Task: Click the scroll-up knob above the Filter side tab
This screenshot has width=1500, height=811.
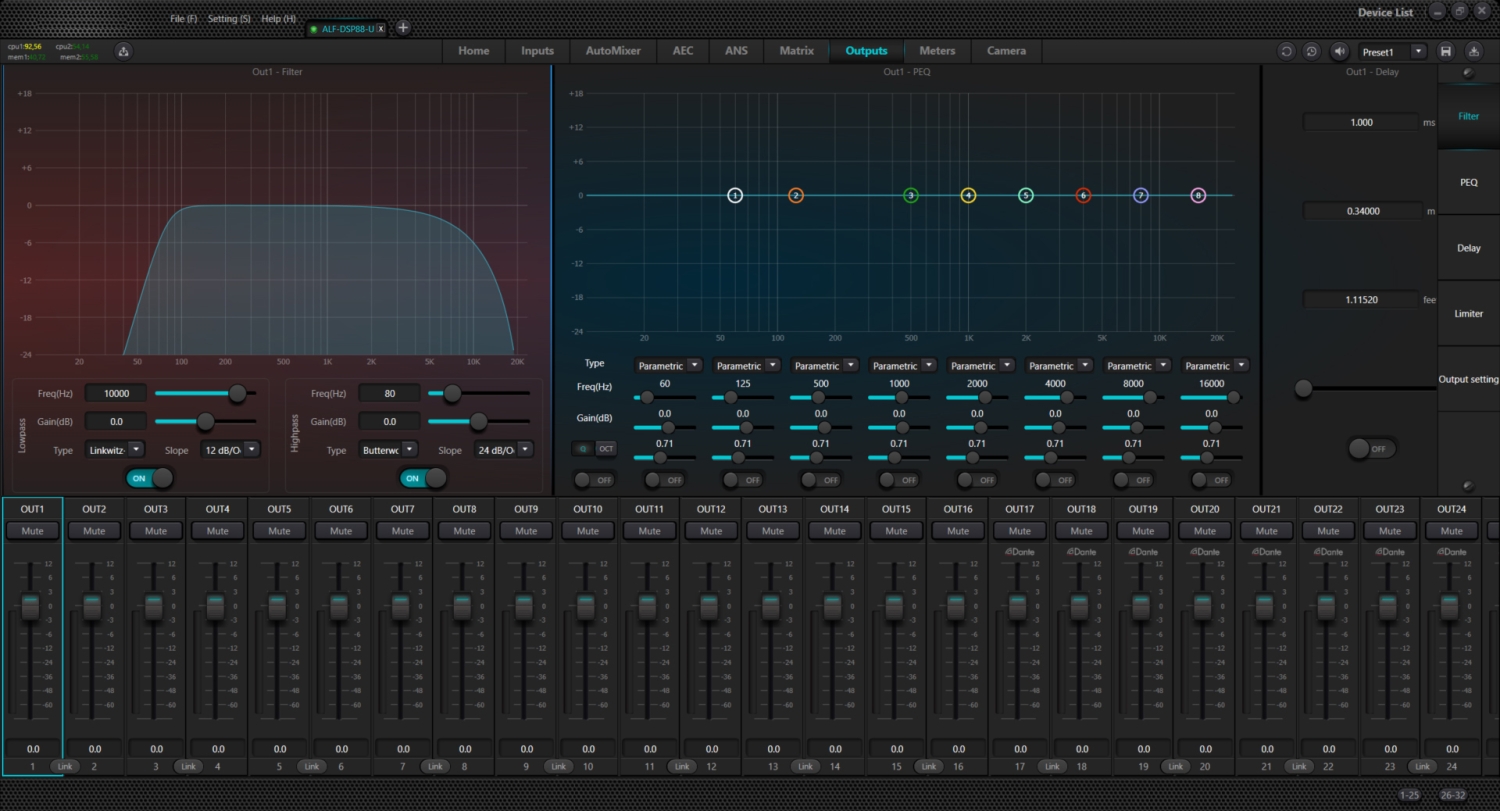Action: pos(1468,73)
